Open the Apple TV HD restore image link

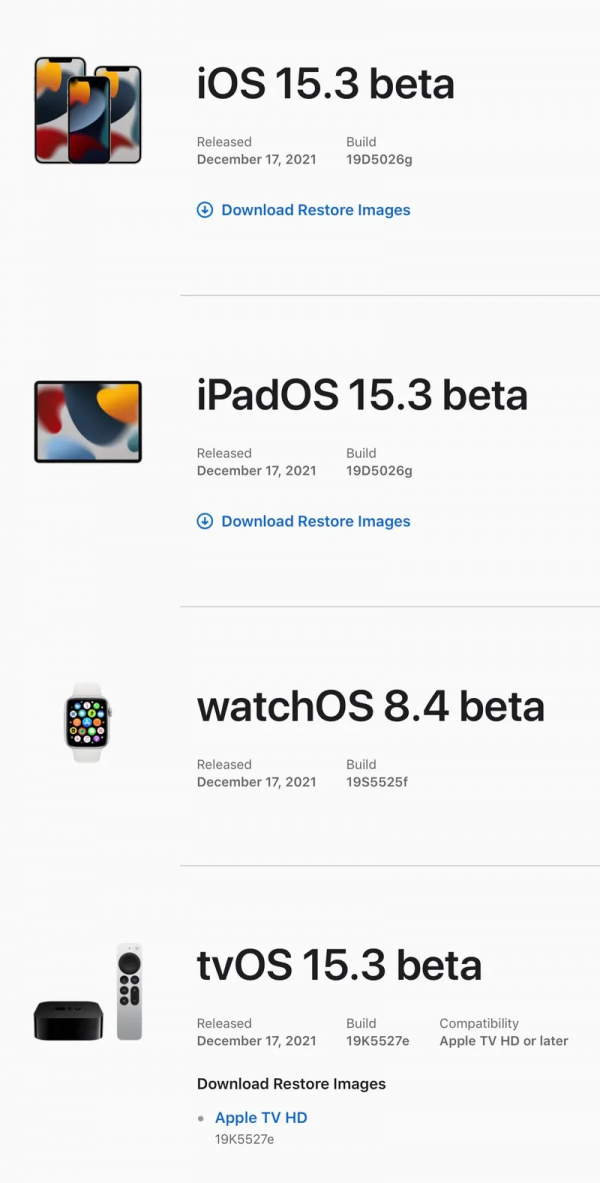tap(261, 1117)
